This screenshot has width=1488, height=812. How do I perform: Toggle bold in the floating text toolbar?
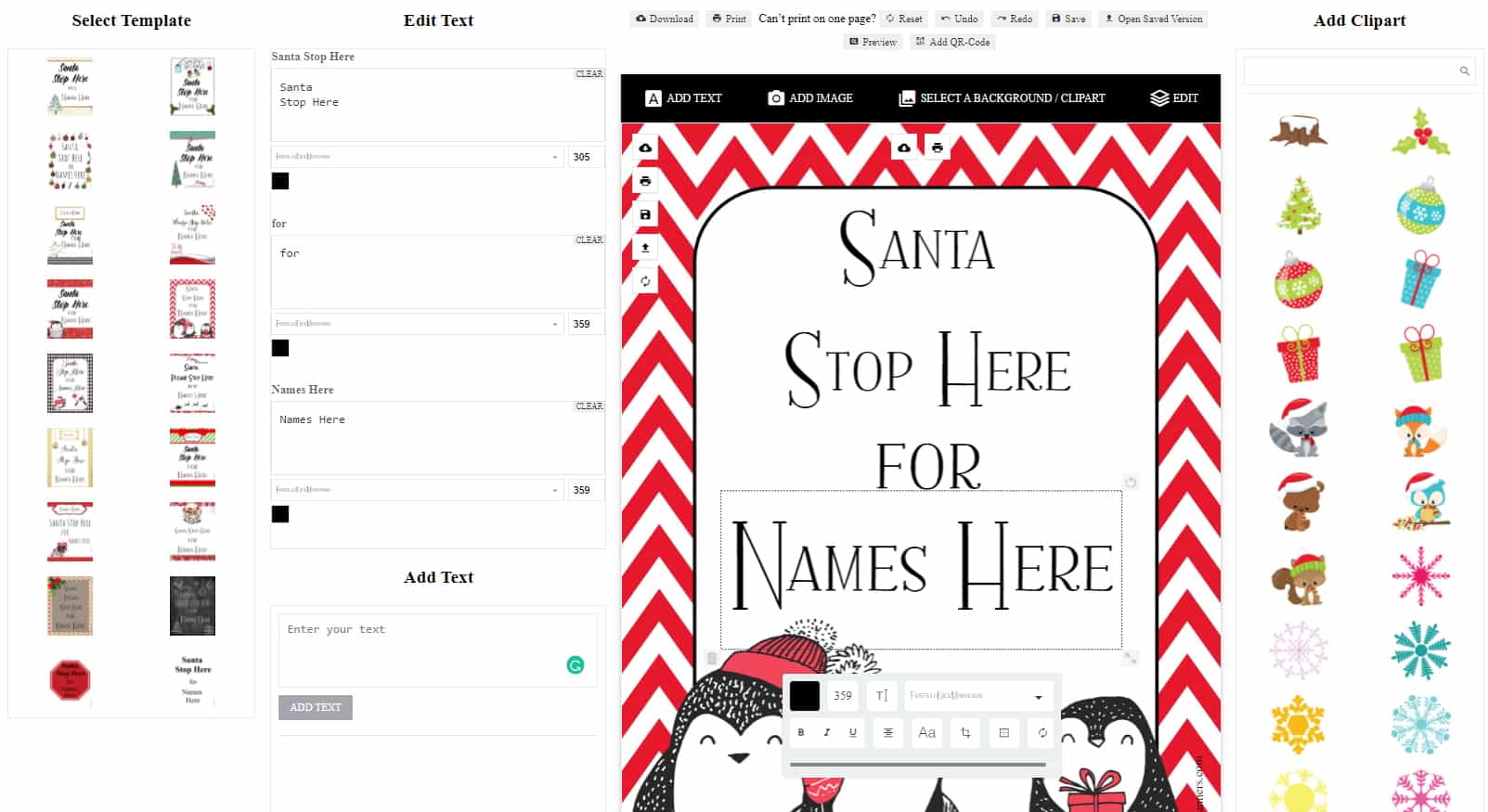pyautogui.click(x=801, y=732)
